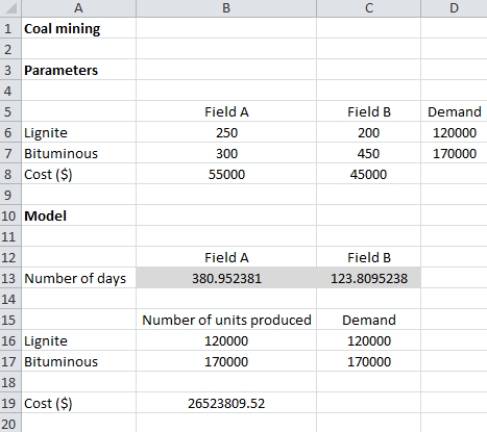Select Bituminous units produced 170000 in column B
The height and width of the screenshot is (432, 487).
pyautogui.click(x=226, y=361)
